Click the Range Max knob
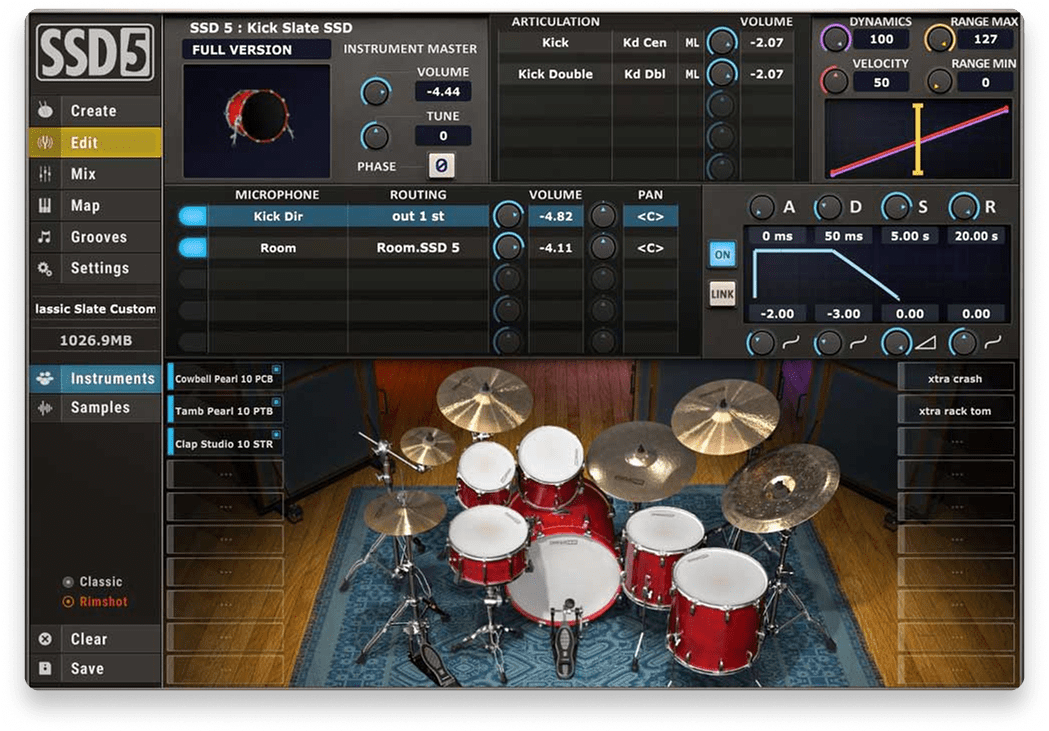Viewport: 1049px width, 731px height. click(938, 39)
